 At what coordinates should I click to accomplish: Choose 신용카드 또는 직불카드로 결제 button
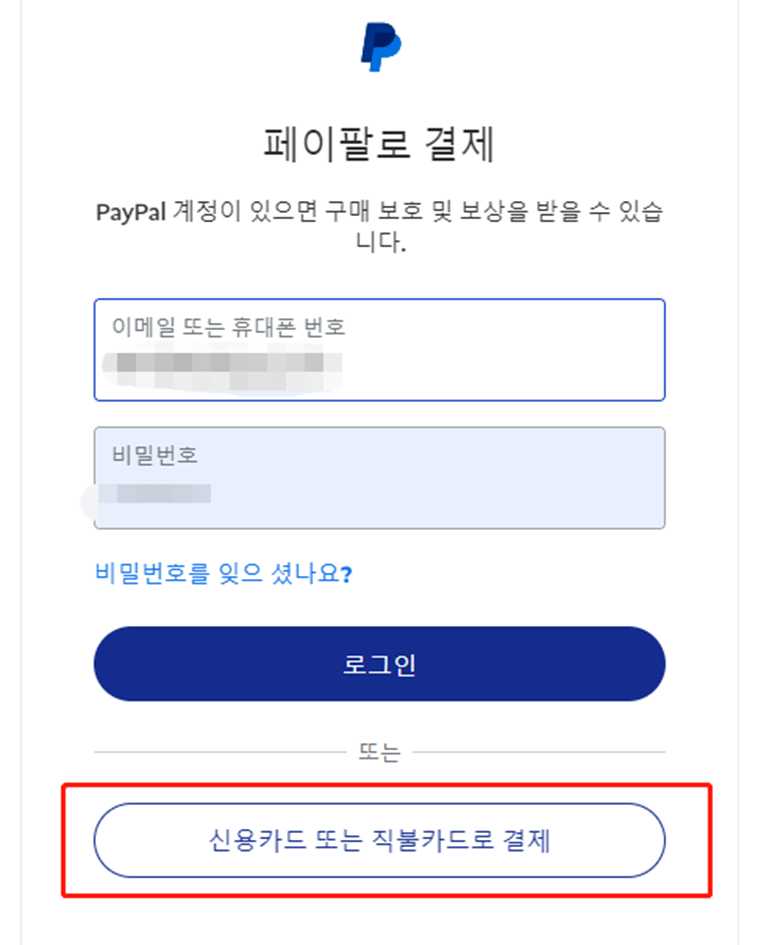click(379, 840)
